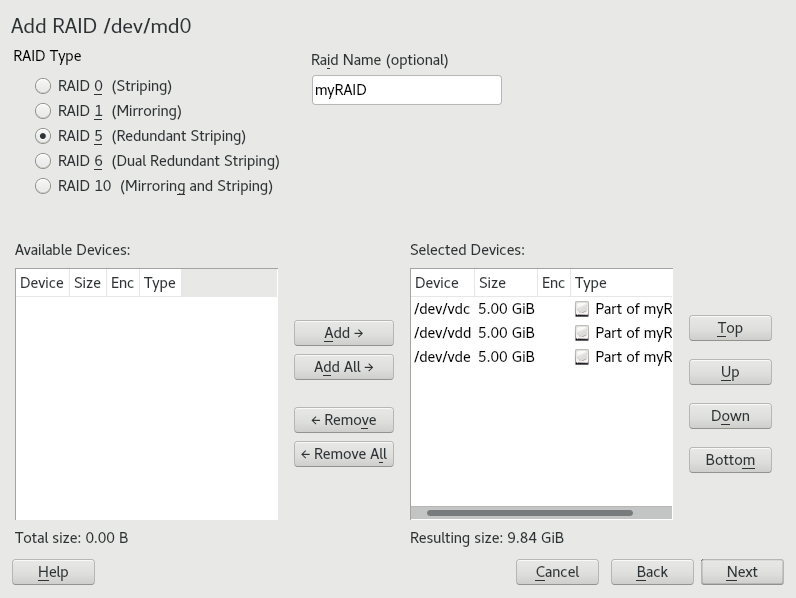Choose RAID 10 (Mirroring and Striping)
The width and height of the screenshot is (796, 598).
coord(43,186)
